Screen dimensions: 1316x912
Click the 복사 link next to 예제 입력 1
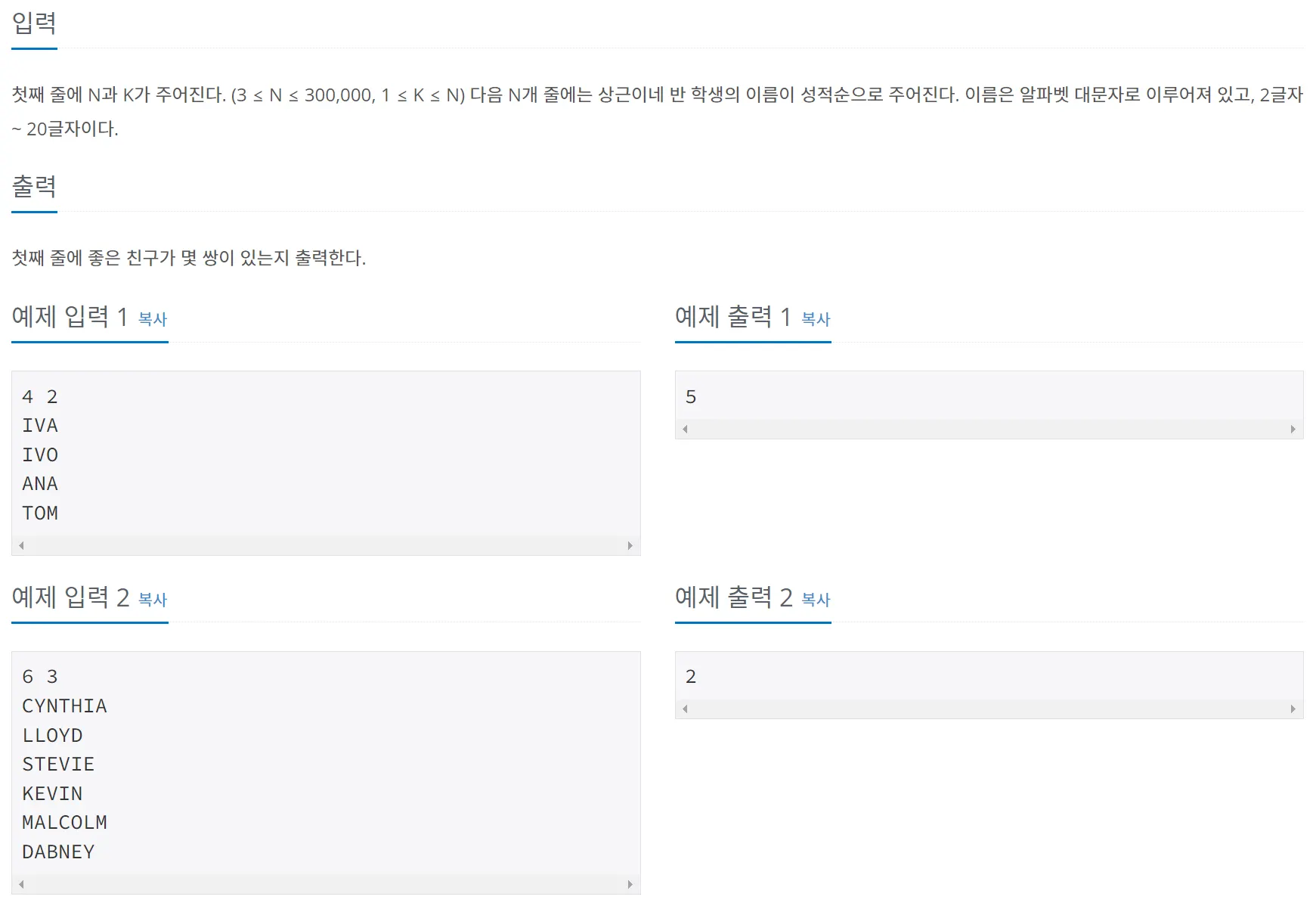point(153,319)
